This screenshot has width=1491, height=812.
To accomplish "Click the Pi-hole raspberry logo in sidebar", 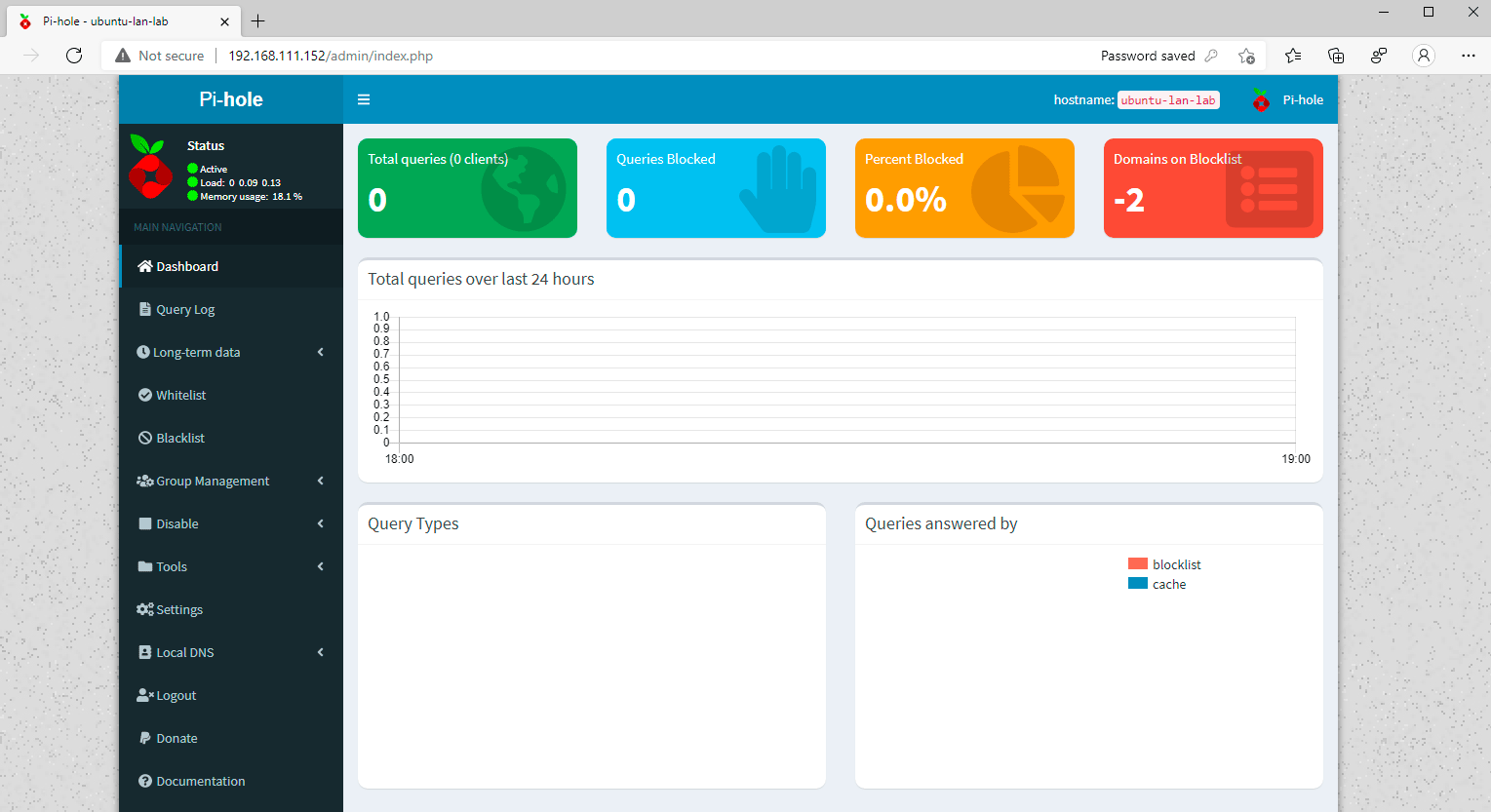I will pos(151,167).
